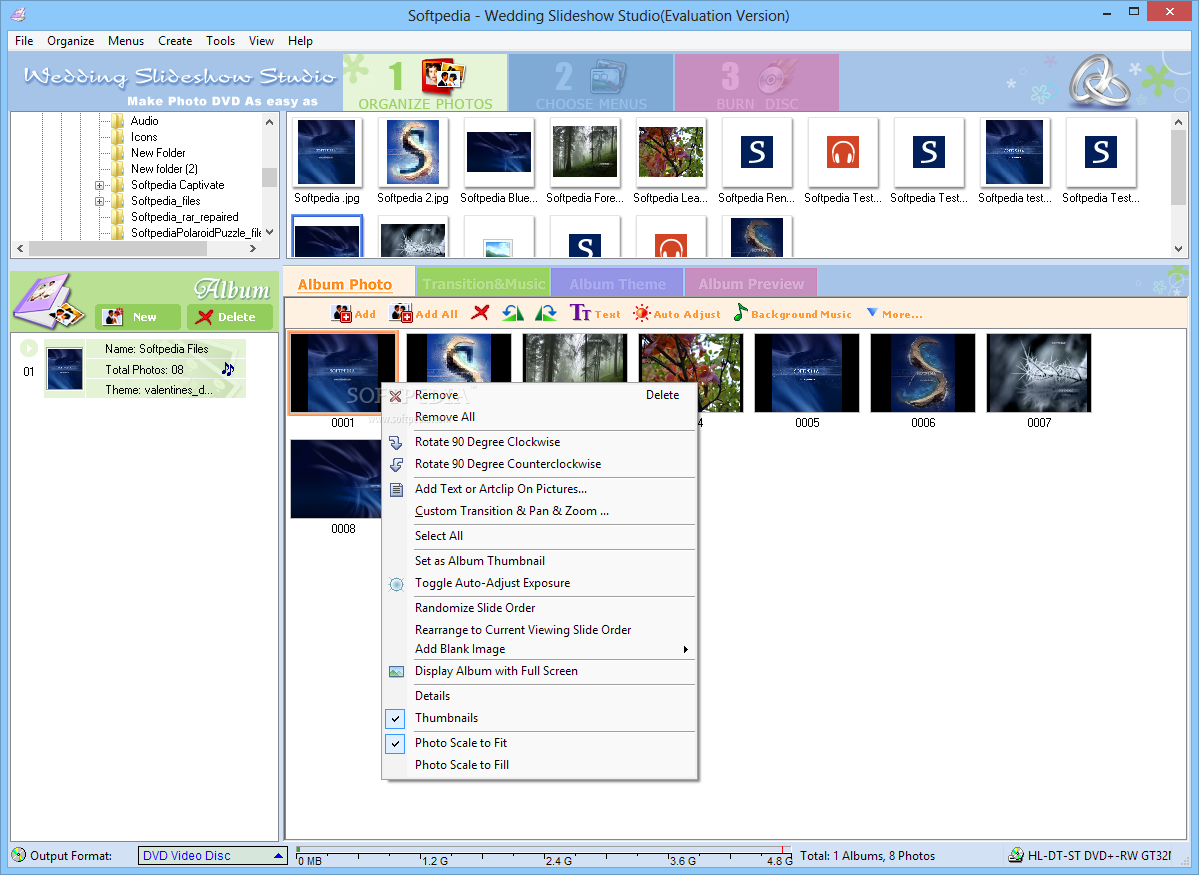Click the play arrow beside album 01
1199x875 pixels.
click(28, 348)
